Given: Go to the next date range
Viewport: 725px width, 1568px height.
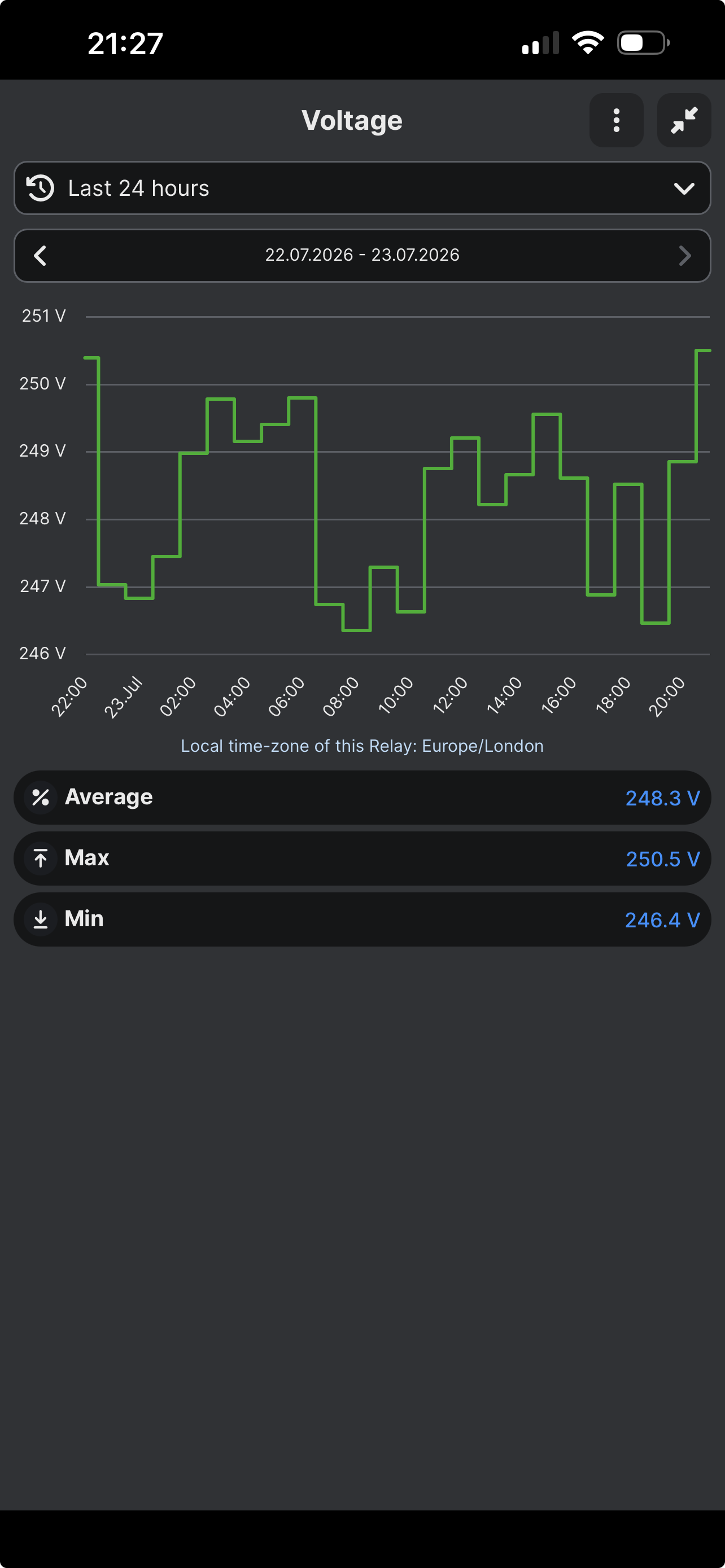Looking at the screenshot, I should (x=685, y=256).
